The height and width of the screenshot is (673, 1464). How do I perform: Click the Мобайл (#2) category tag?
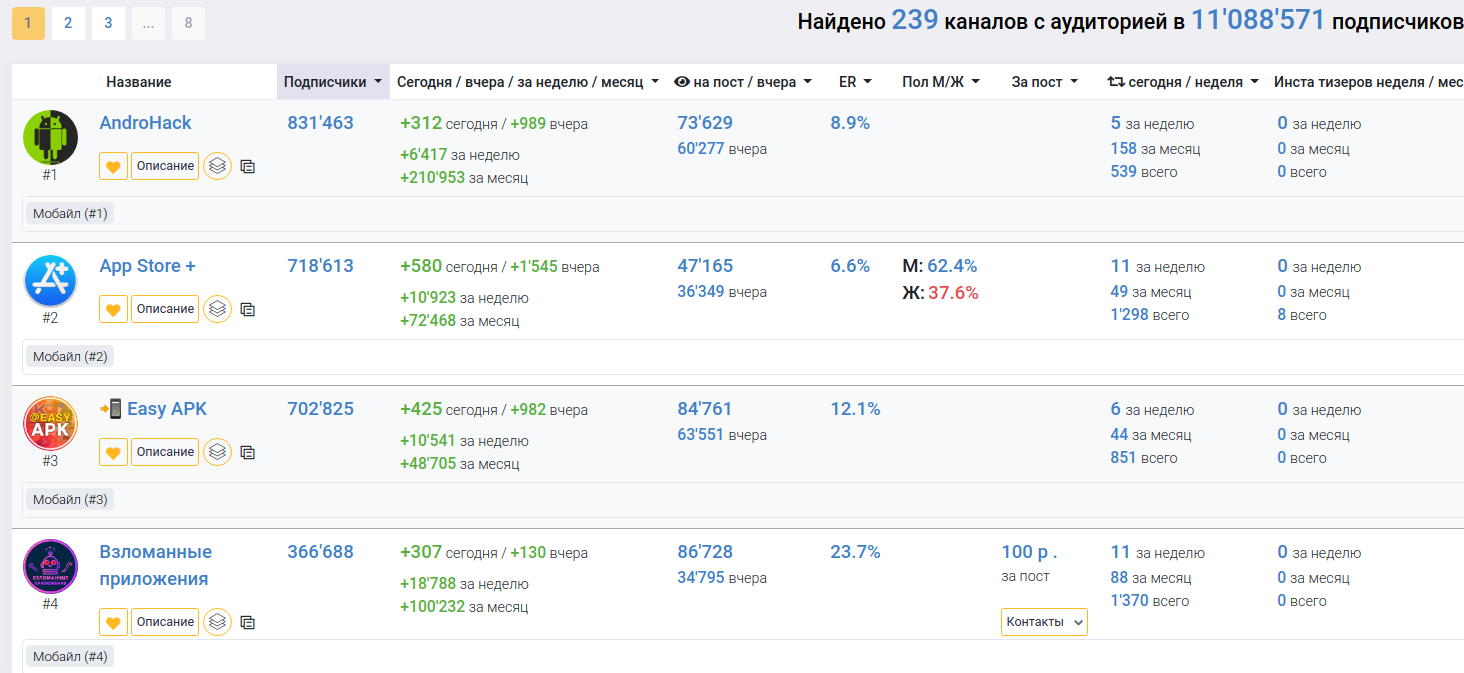[70, 356]
